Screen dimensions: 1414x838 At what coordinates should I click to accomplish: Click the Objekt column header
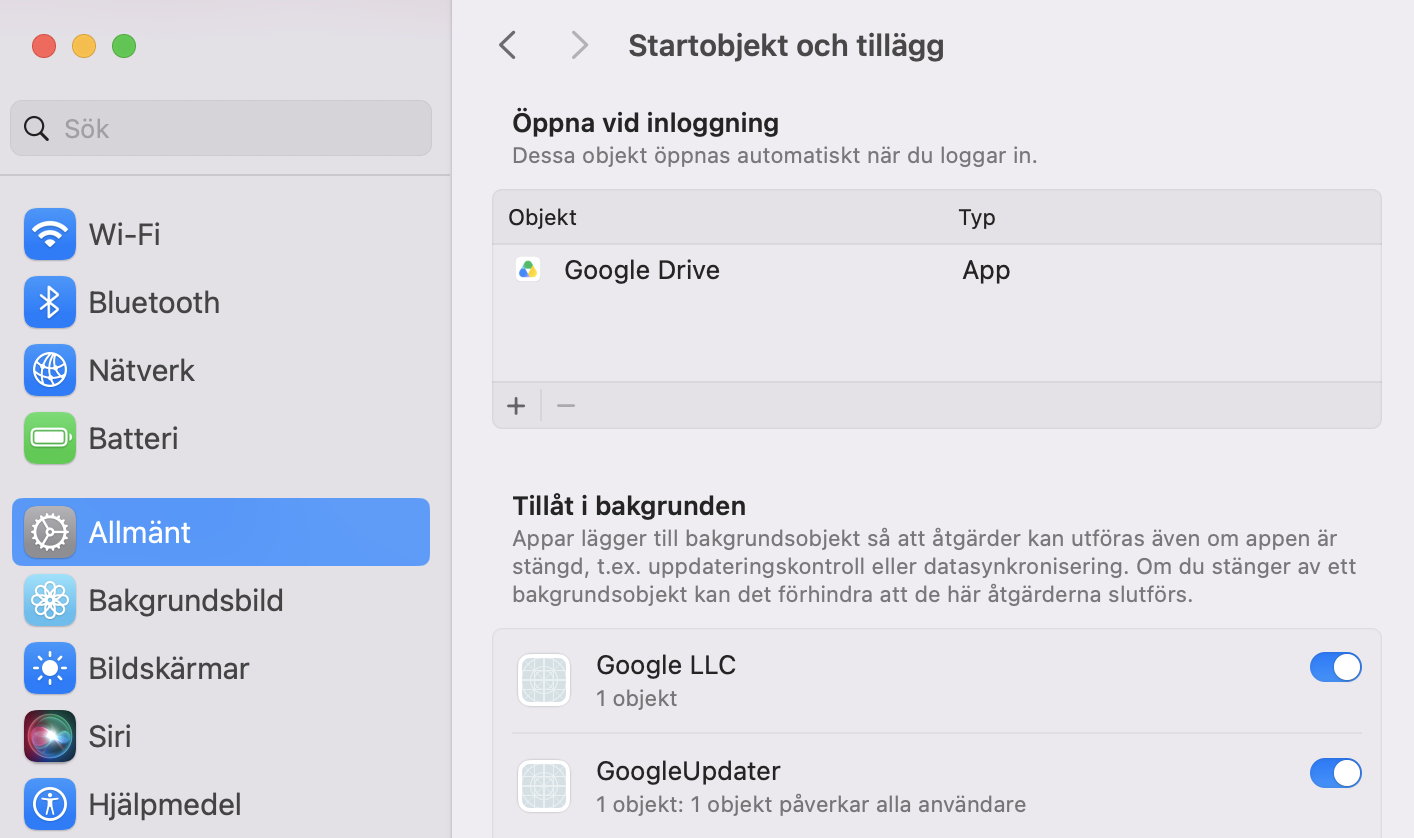tap(542, 218)
